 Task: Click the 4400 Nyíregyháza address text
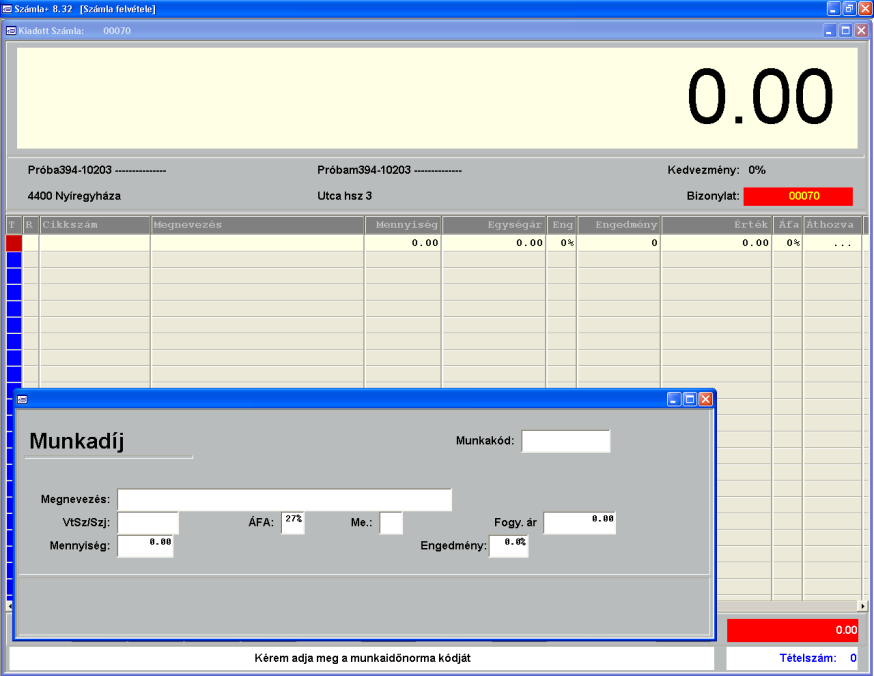pyautogui.click(x=74, y=196)
